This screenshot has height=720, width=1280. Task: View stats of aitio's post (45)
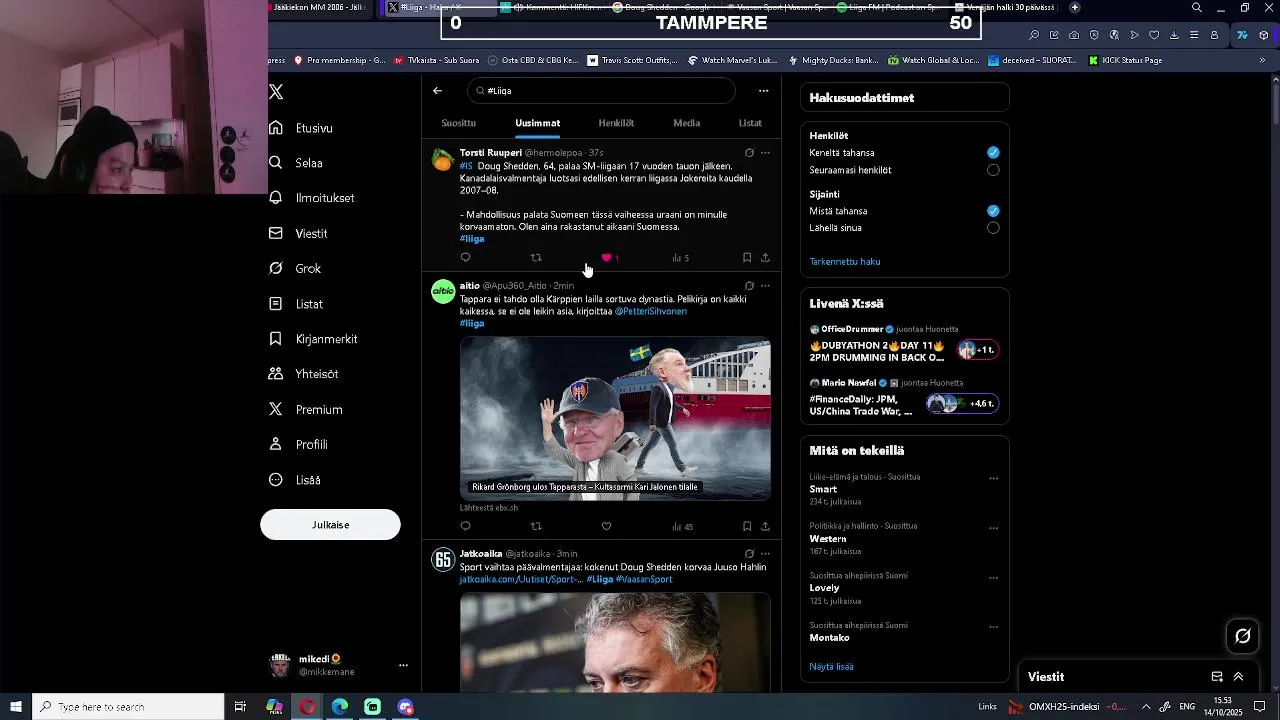click(x=682, y=526)
